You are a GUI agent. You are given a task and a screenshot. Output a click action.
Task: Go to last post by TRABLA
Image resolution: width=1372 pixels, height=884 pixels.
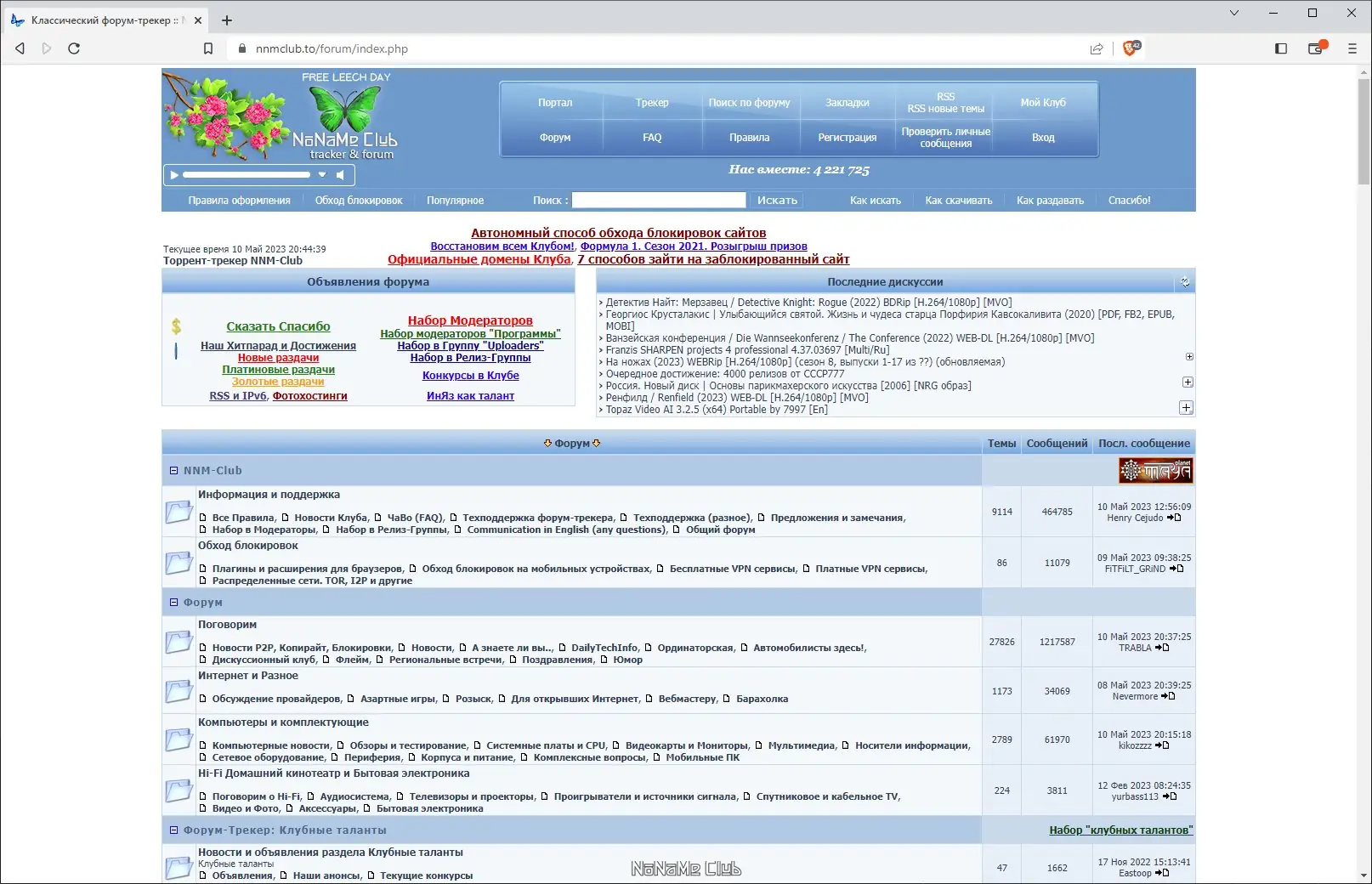coord(1162,648)
